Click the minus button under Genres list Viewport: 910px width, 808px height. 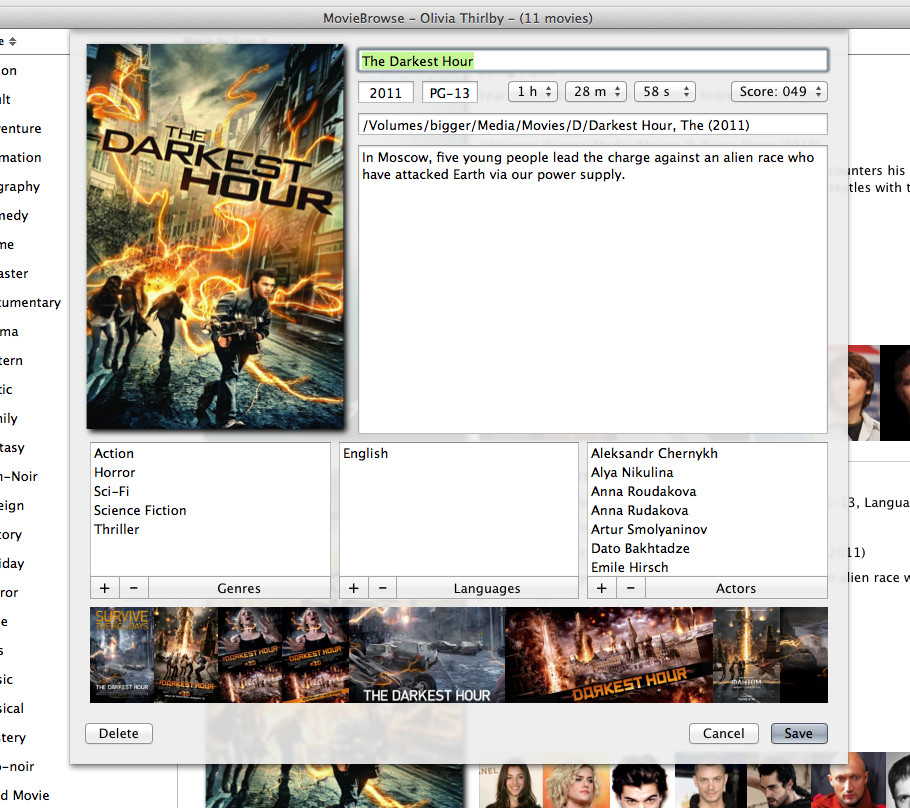click(x=134, y=588)
